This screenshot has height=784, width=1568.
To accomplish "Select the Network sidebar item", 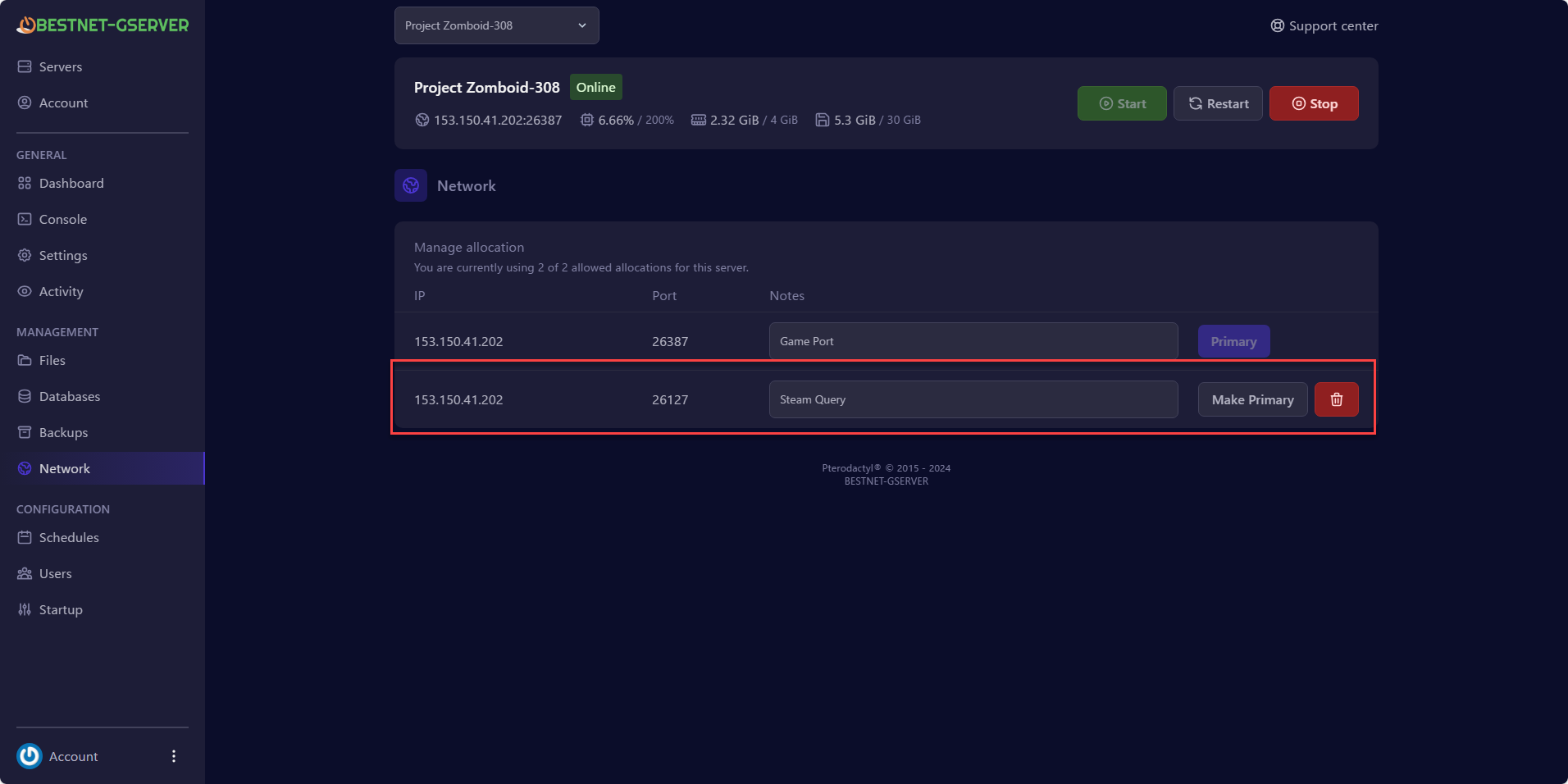I will 103,468.
